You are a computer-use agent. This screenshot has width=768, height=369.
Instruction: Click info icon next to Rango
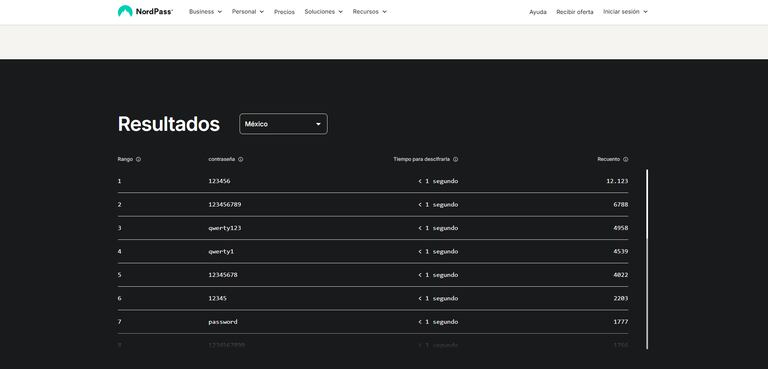coord(139,159)
